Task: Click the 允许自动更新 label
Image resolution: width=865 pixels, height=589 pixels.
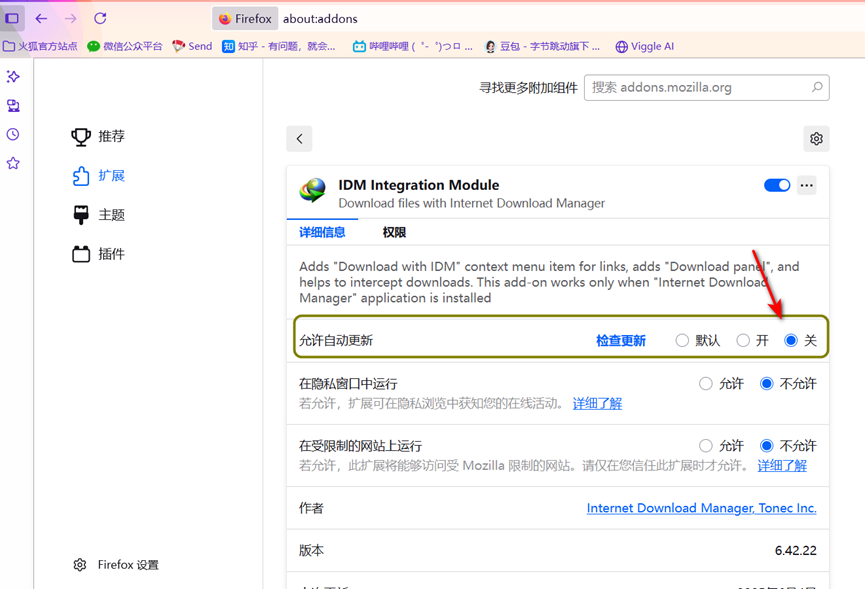Action: [336, 340]
